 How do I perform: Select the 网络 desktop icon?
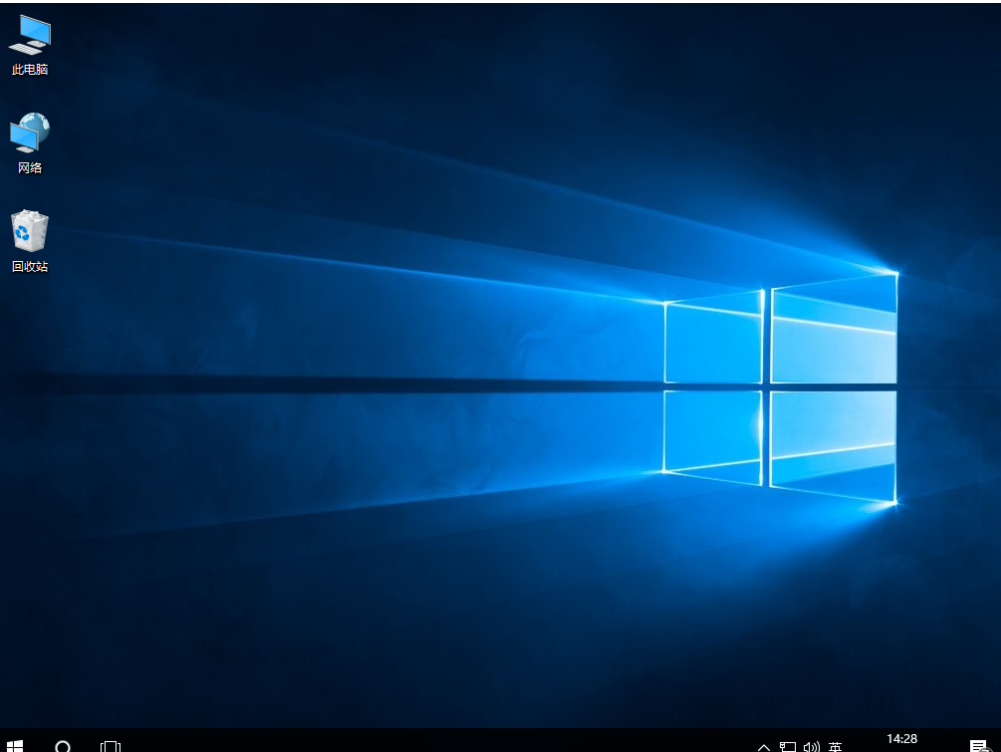click(x=29, y=143)
